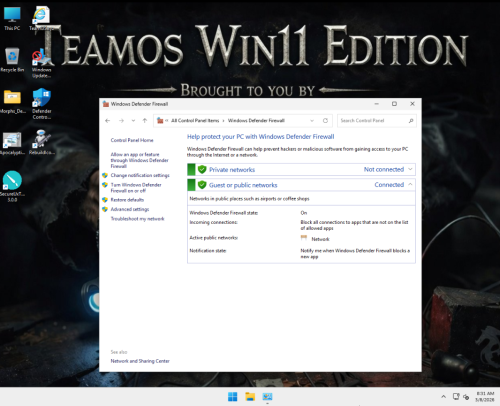Open Turn Windows Defender Firewall on or off

pos(136,188)
